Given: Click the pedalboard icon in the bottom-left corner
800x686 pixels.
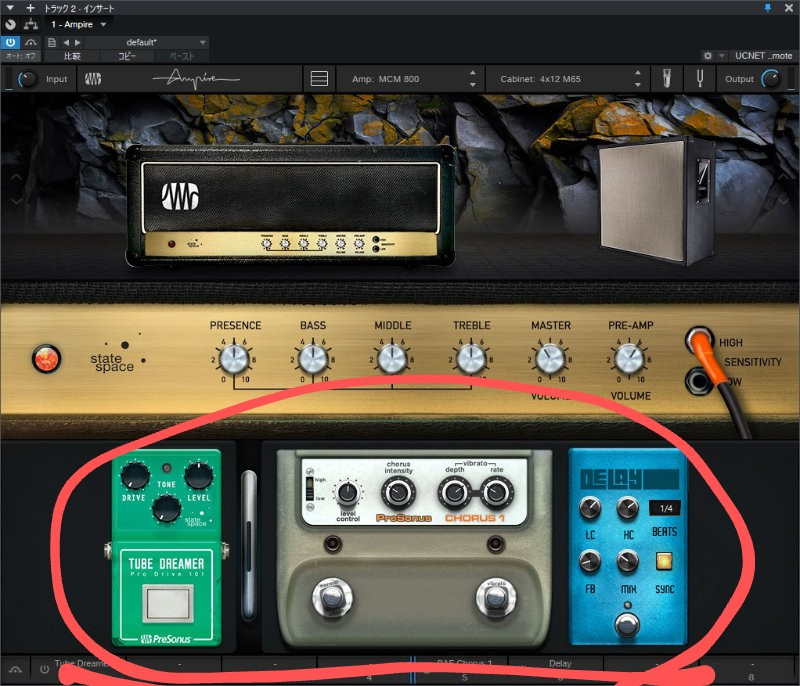Looking at the screenshot, I should point(15,669).
